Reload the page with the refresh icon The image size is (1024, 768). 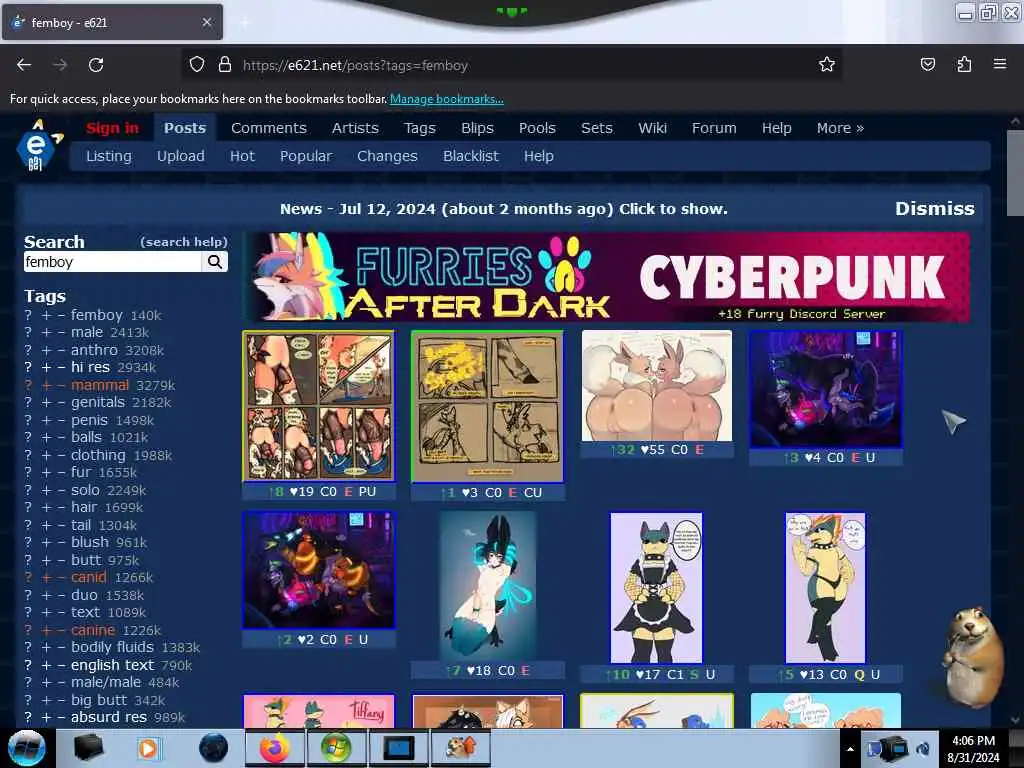click(x=96, y=65)
